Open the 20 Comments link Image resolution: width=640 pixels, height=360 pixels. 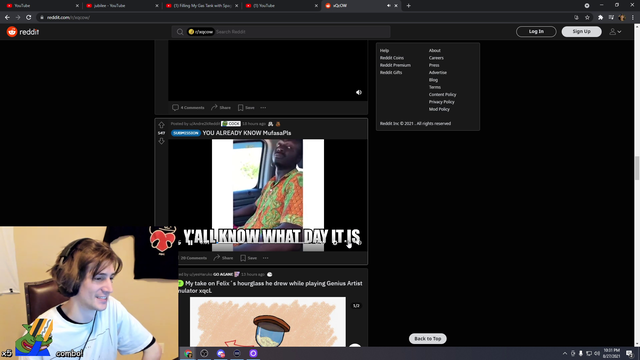(193, 258)
